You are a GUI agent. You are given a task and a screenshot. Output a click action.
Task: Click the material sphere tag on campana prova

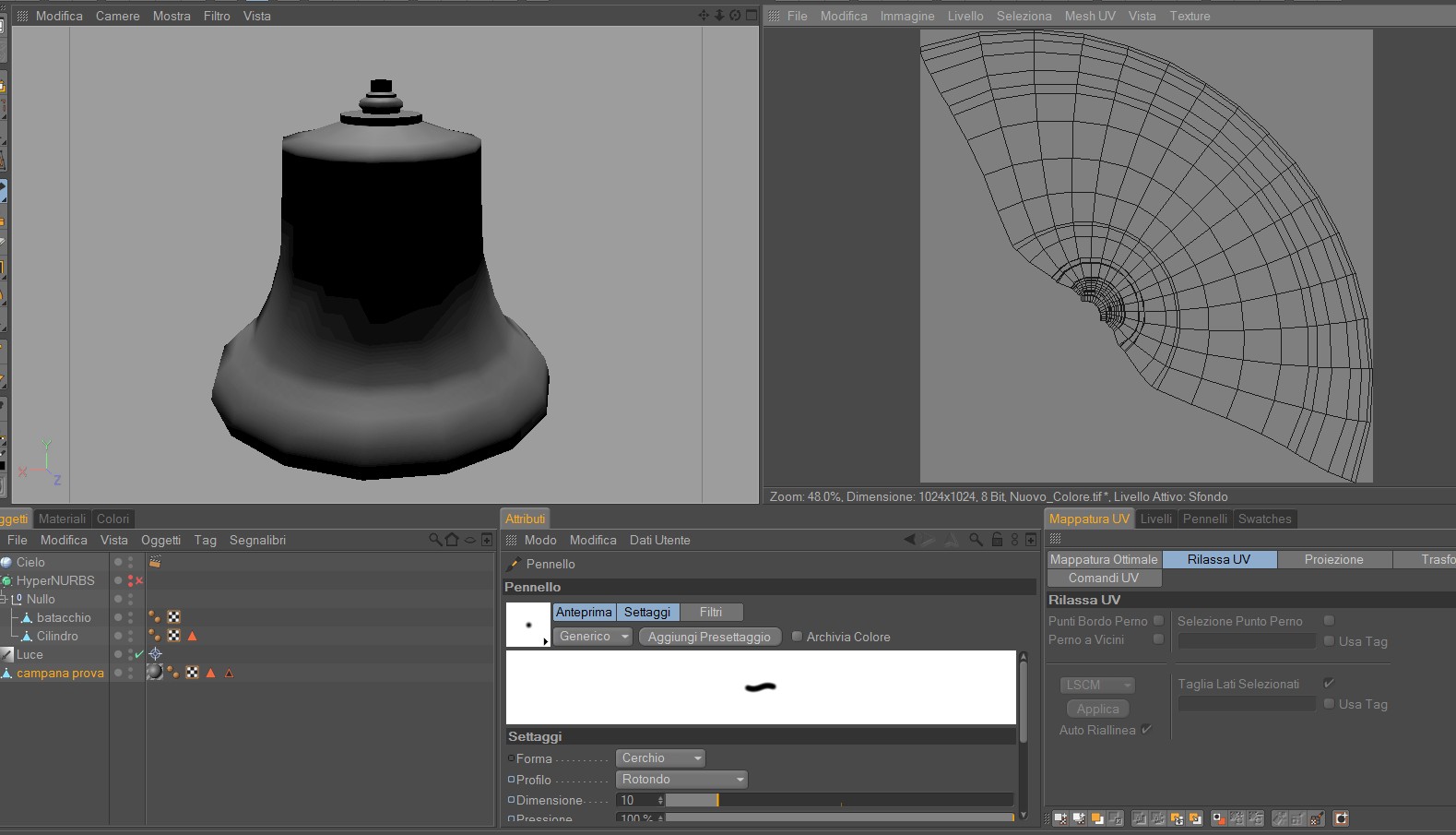click(155, 673)
